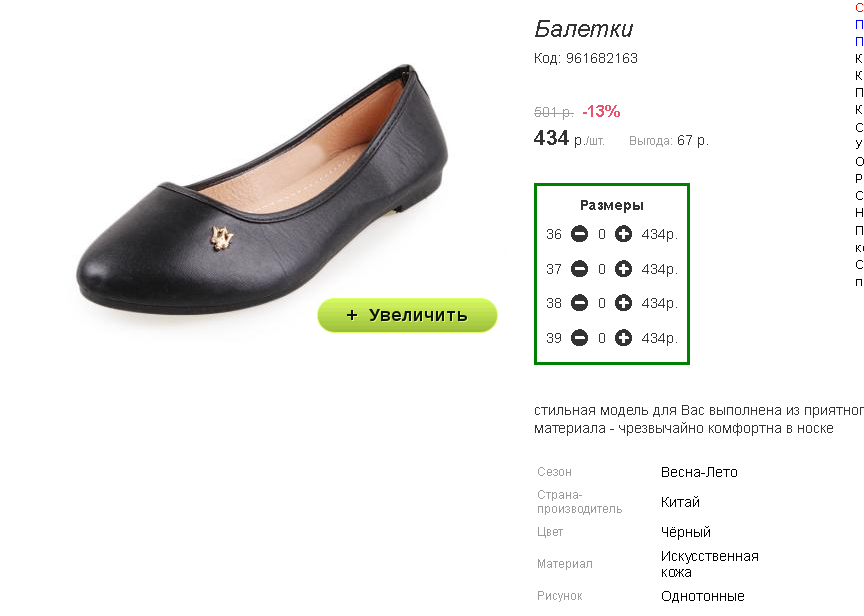Click the Балетки product title
864x616 pixels.
(x=584, y=29)
